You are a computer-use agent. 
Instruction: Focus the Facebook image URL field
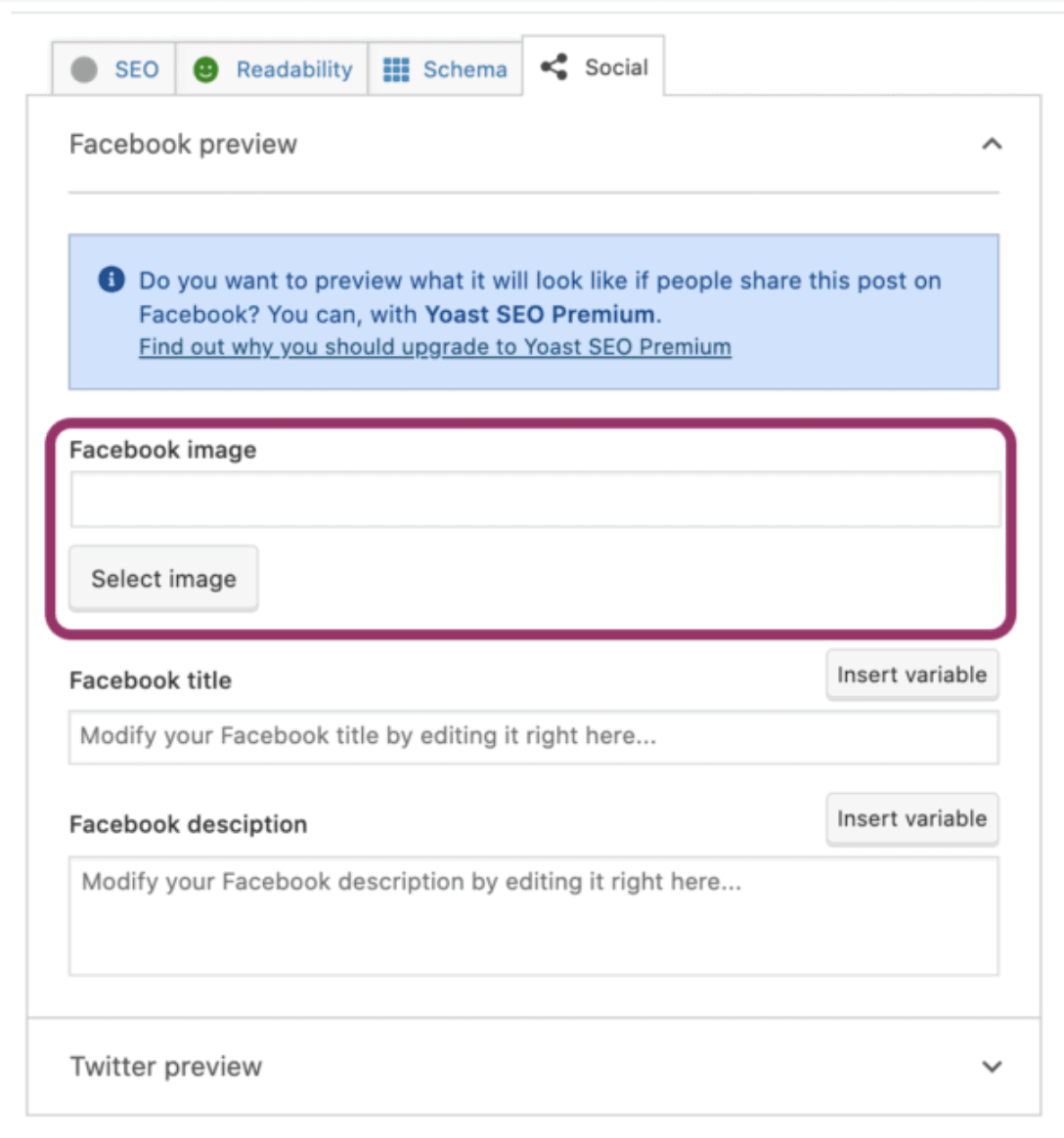(x=536, y=500)
